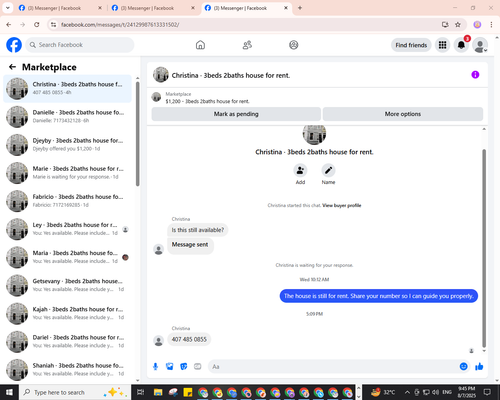Open the Windows notification center
This screenshot has width=500, height=400.
point(487,392)
